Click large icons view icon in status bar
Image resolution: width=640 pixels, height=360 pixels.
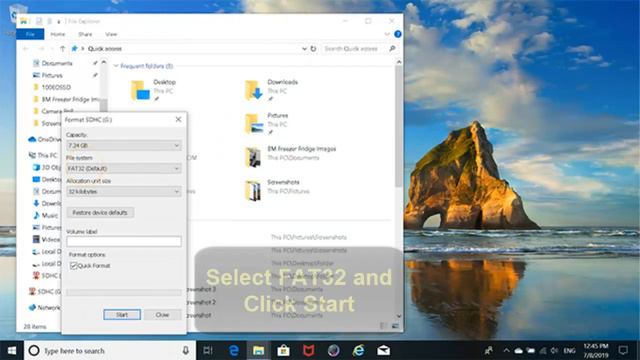395,326
